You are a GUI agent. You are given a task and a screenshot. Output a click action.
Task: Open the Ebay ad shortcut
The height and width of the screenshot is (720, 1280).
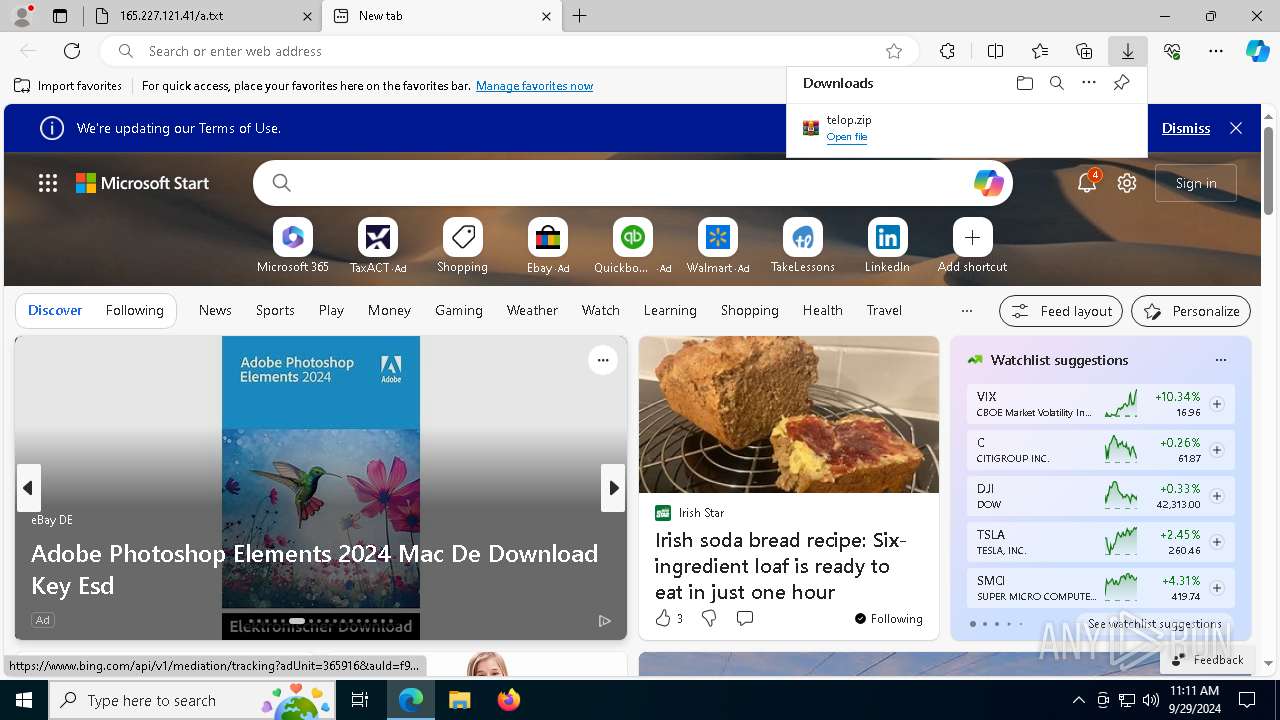[x=548, y=246]
